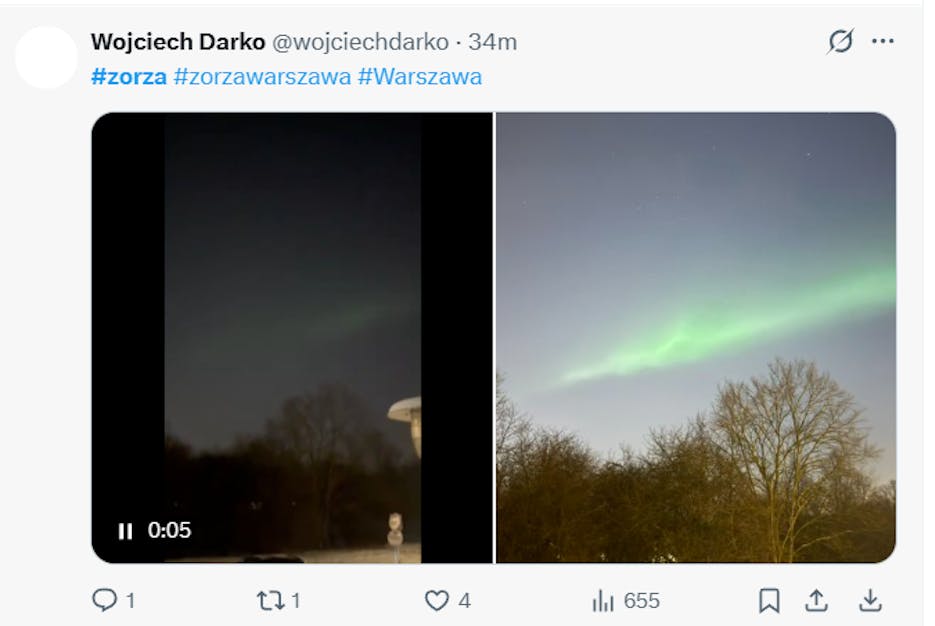The image size is (935, 626).
Task: Open the three-dot more options menu
Action: 882,42
